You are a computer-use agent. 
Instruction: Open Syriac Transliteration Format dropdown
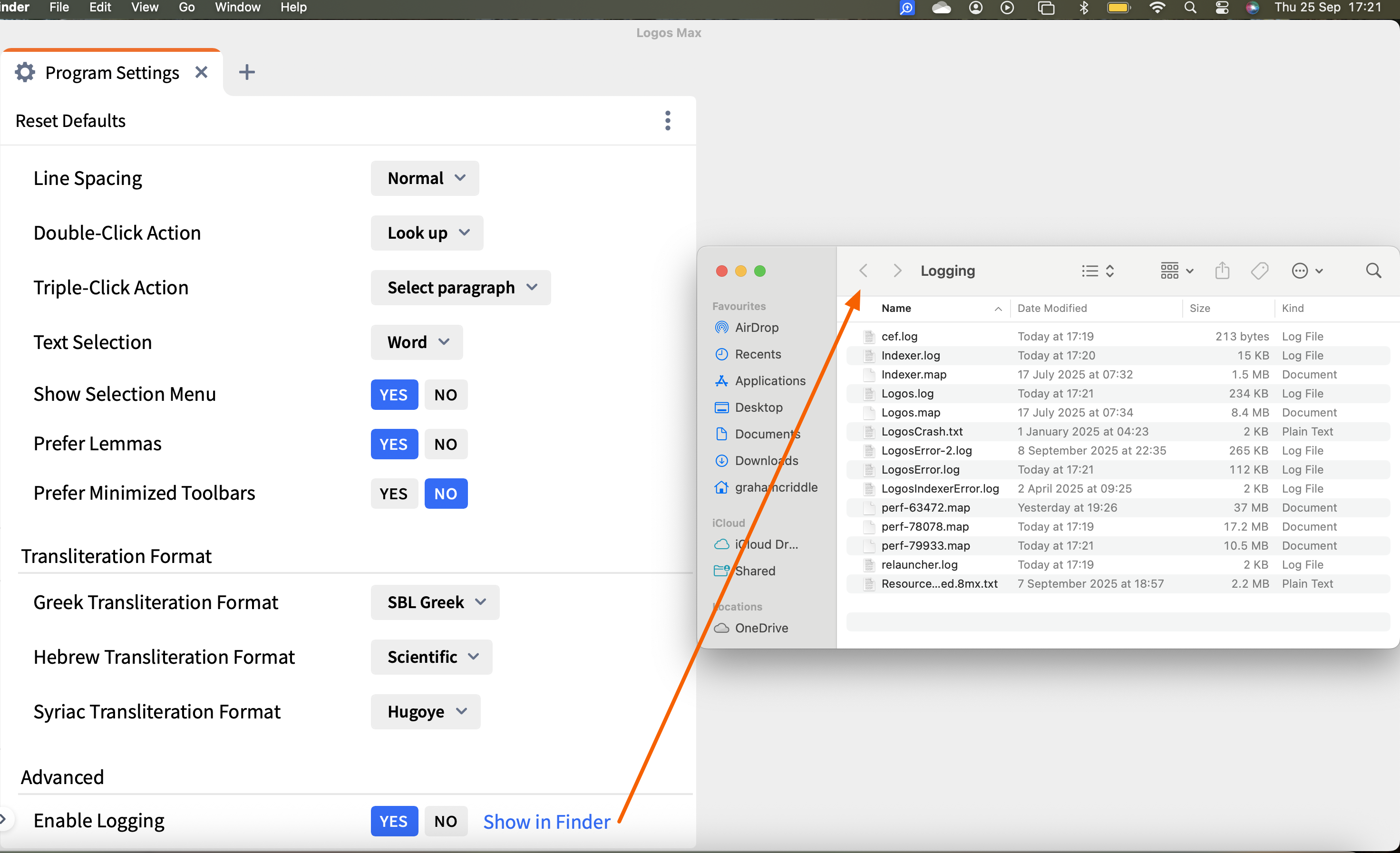pos(426,711)
